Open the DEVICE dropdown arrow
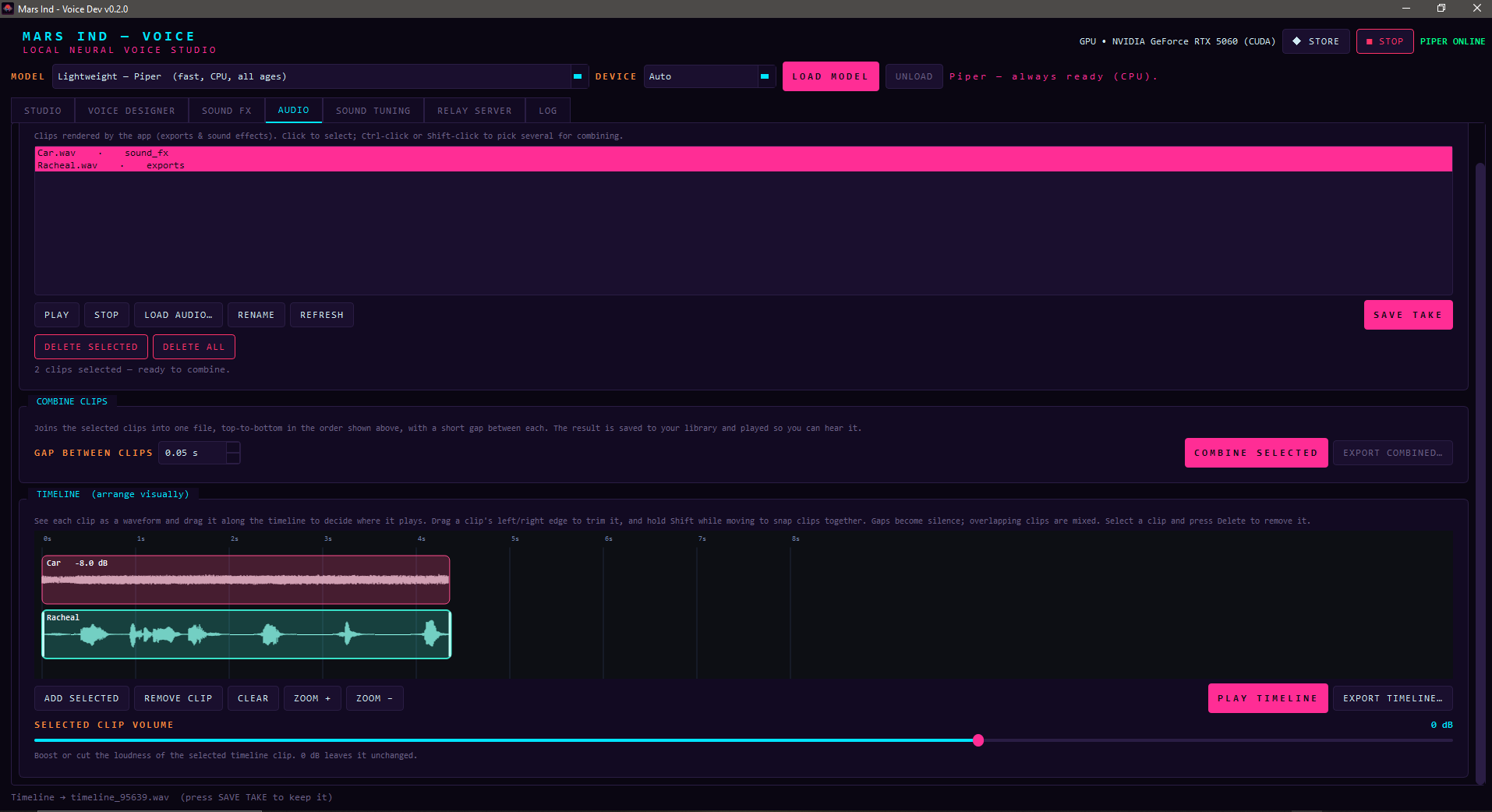 (x=765, y=76)
